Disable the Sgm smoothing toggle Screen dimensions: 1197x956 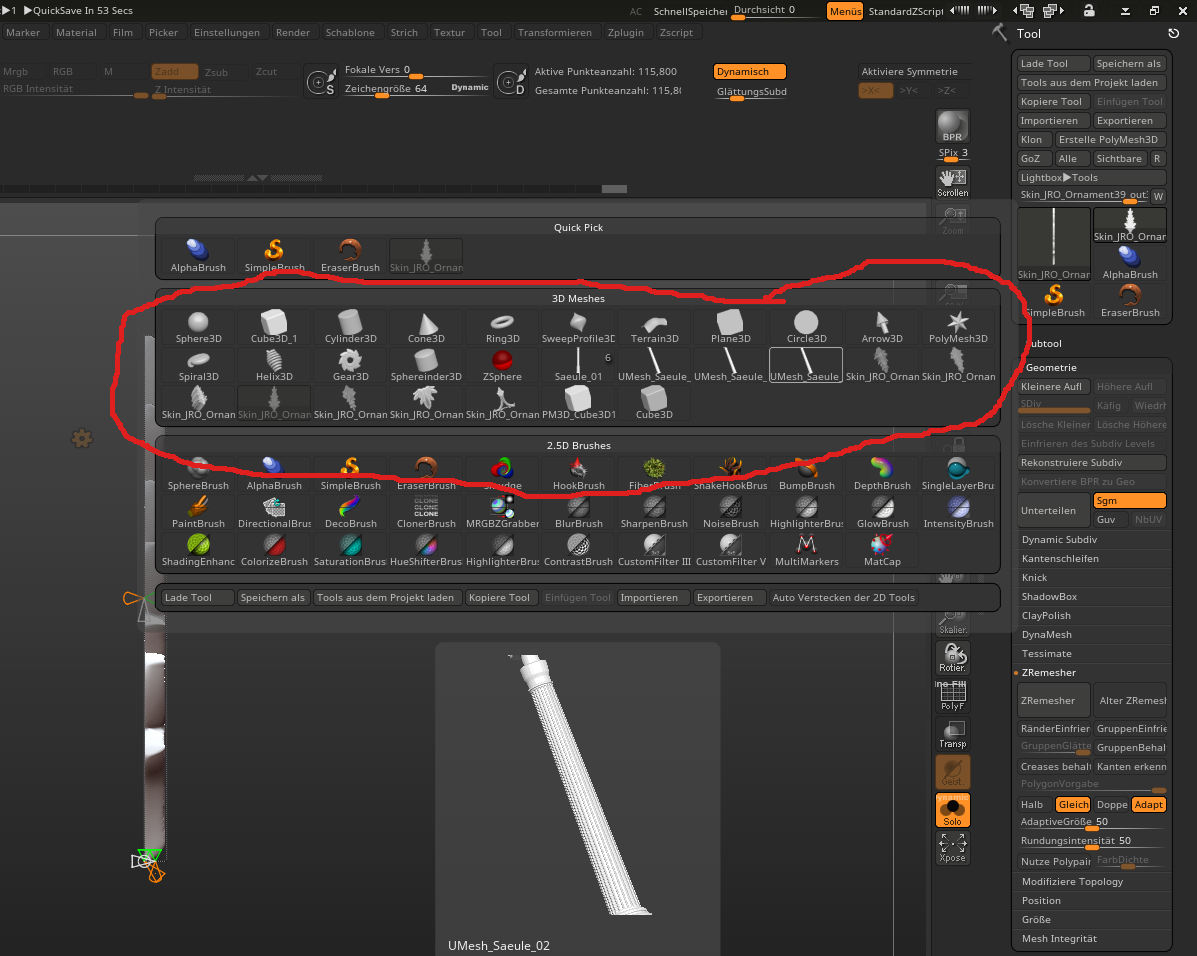click(1129, 501)
